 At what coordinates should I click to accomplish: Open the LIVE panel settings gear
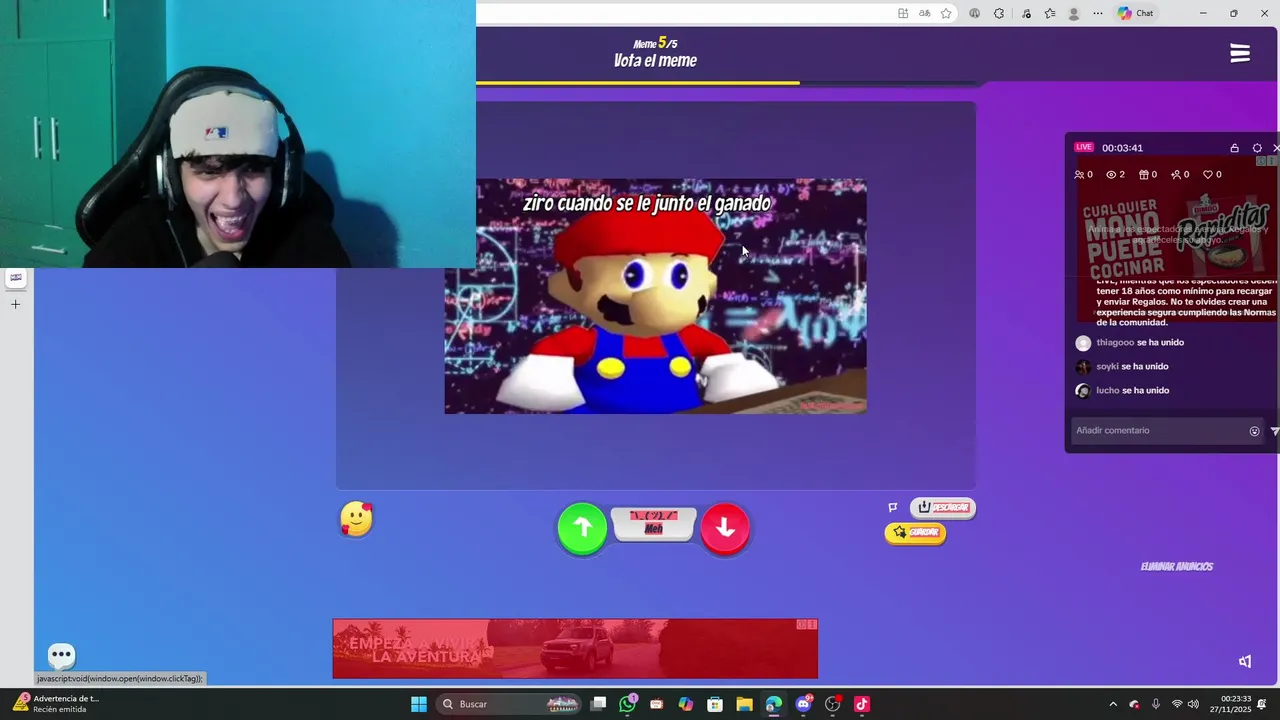coord(1257,148)
